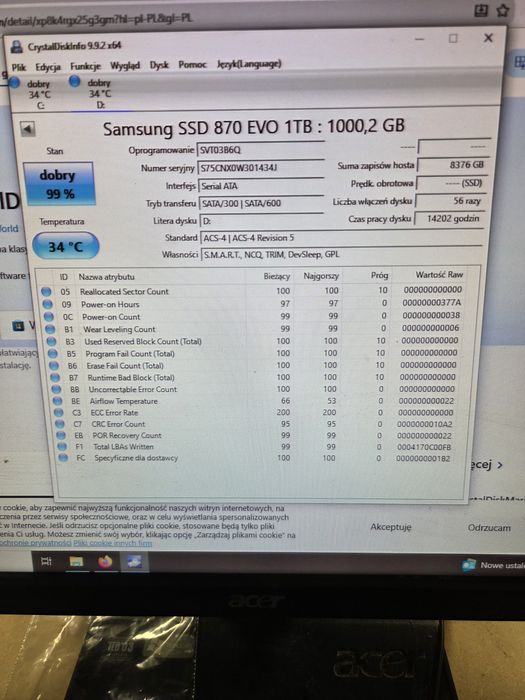Viewport: 525px width, 700px height.
Task: Select the Airflow Temperature attribute name
Action: point(124,401)
